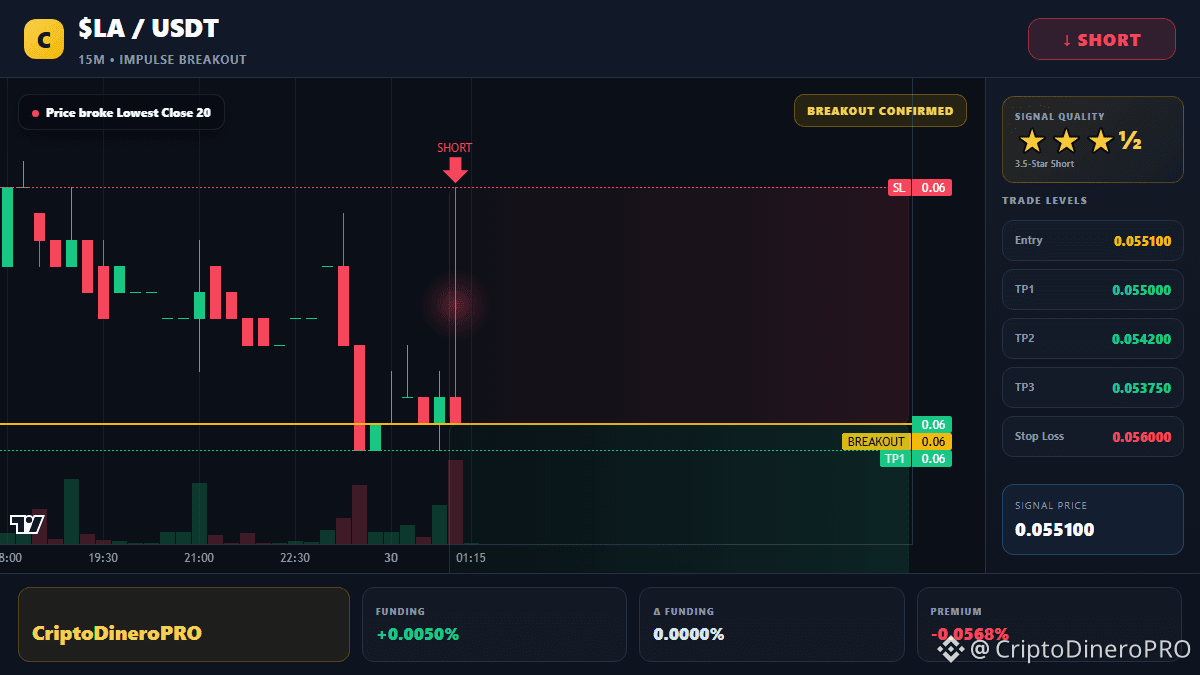The height and width of the screenshot is (675, 1200).
Task: Click the $LA / USDT pair title
Action: point(148,29)
